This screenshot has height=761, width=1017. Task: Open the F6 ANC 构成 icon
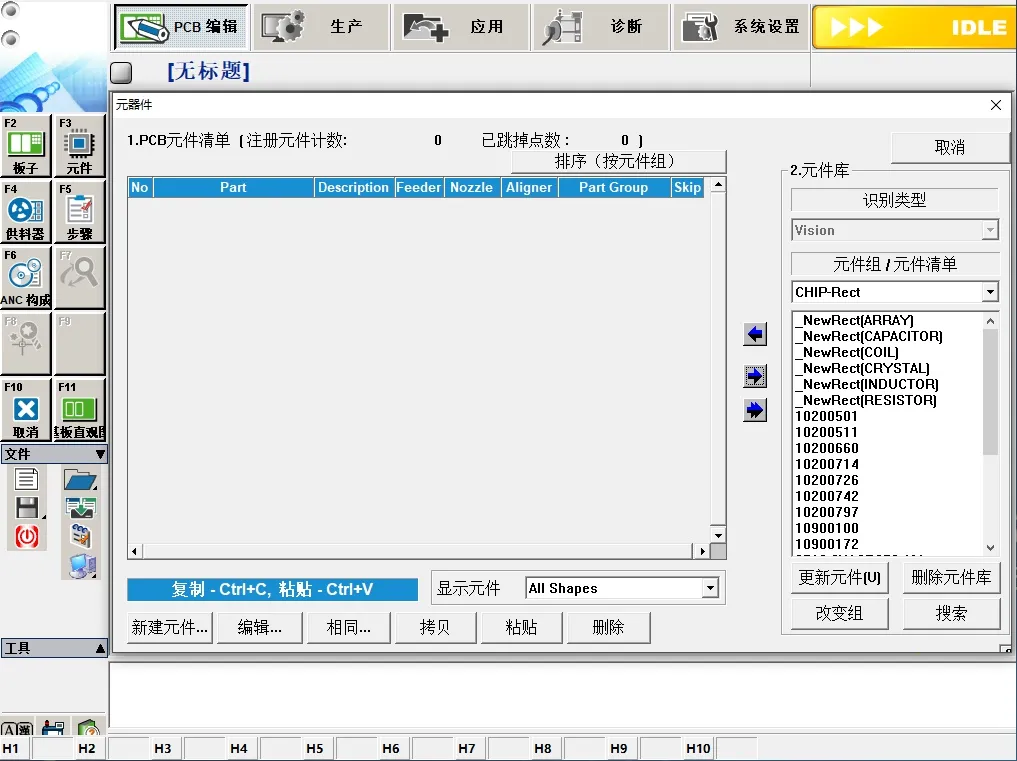(26, 277)
